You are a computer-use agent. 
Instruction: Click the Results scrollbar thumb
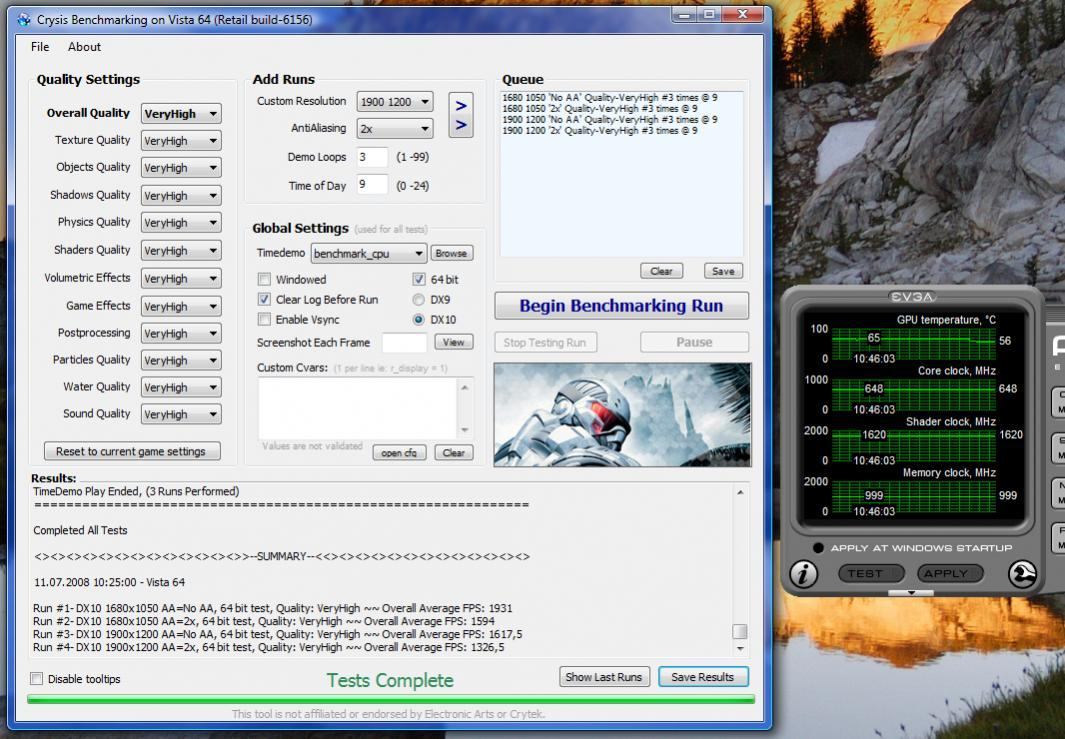point(740,632)
